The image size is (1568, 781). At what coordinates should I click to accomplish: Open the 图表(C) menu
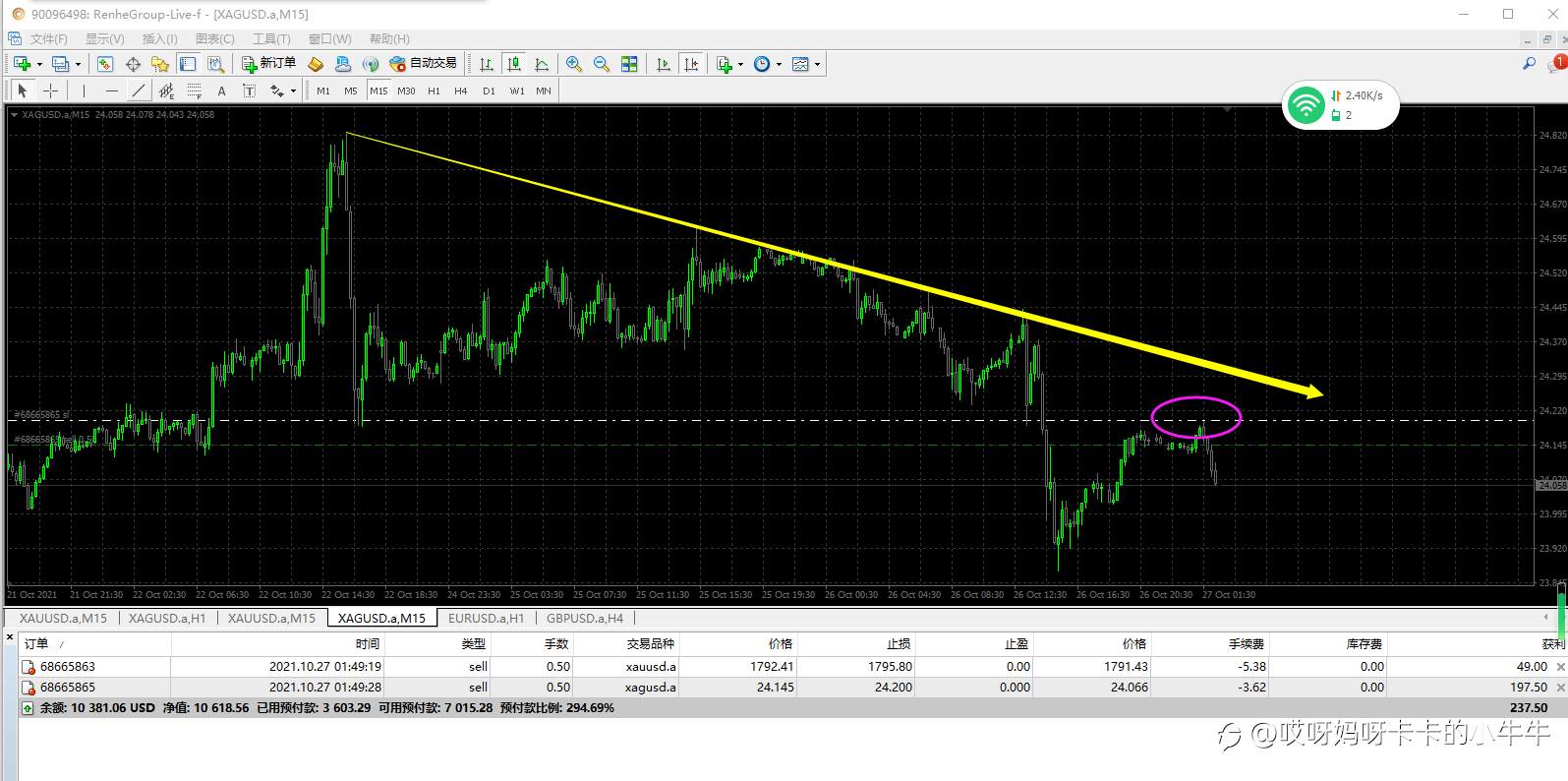coord(214,38)
